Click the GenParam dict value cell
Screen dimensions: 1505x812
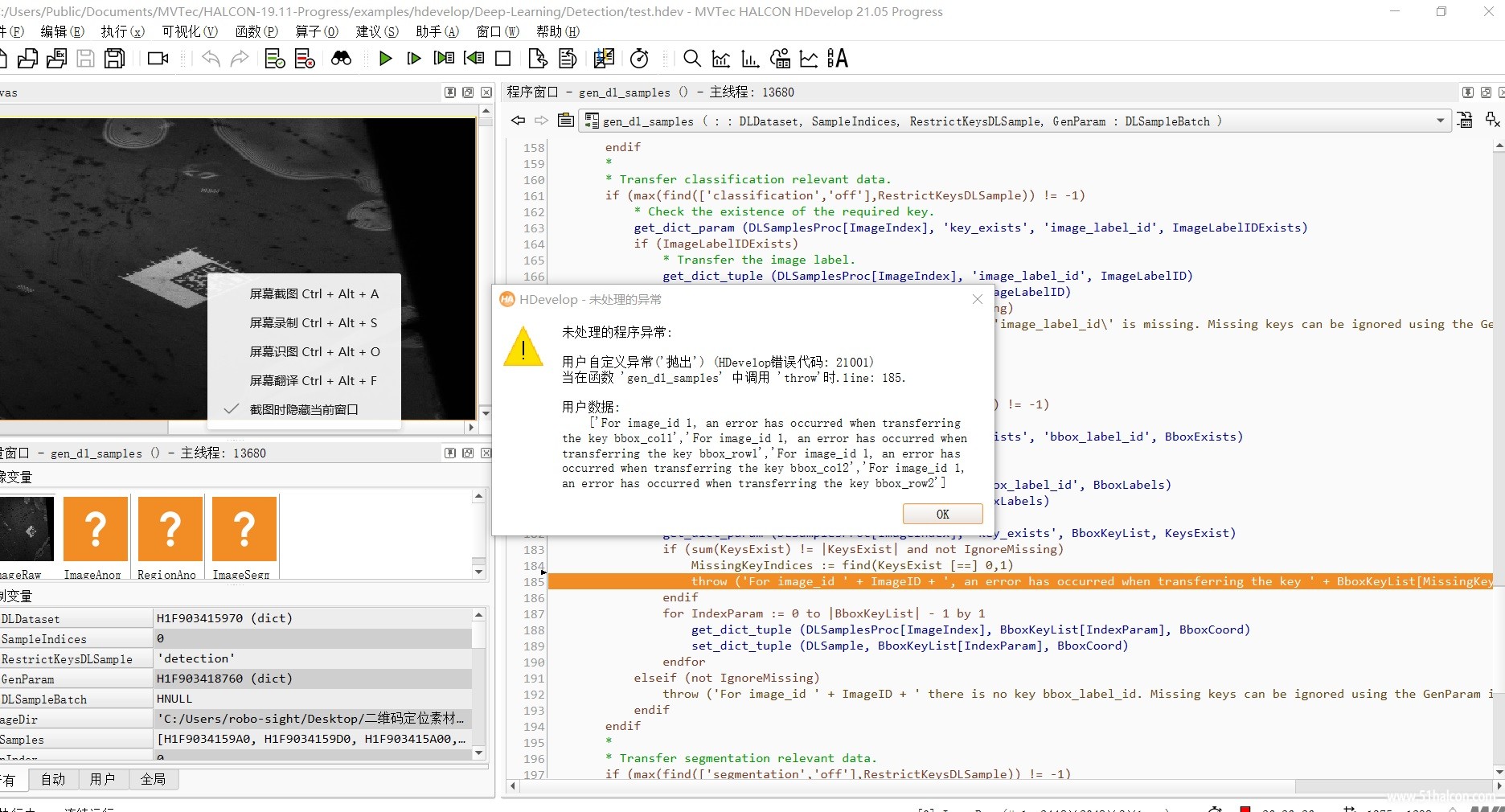click(312, 679)
